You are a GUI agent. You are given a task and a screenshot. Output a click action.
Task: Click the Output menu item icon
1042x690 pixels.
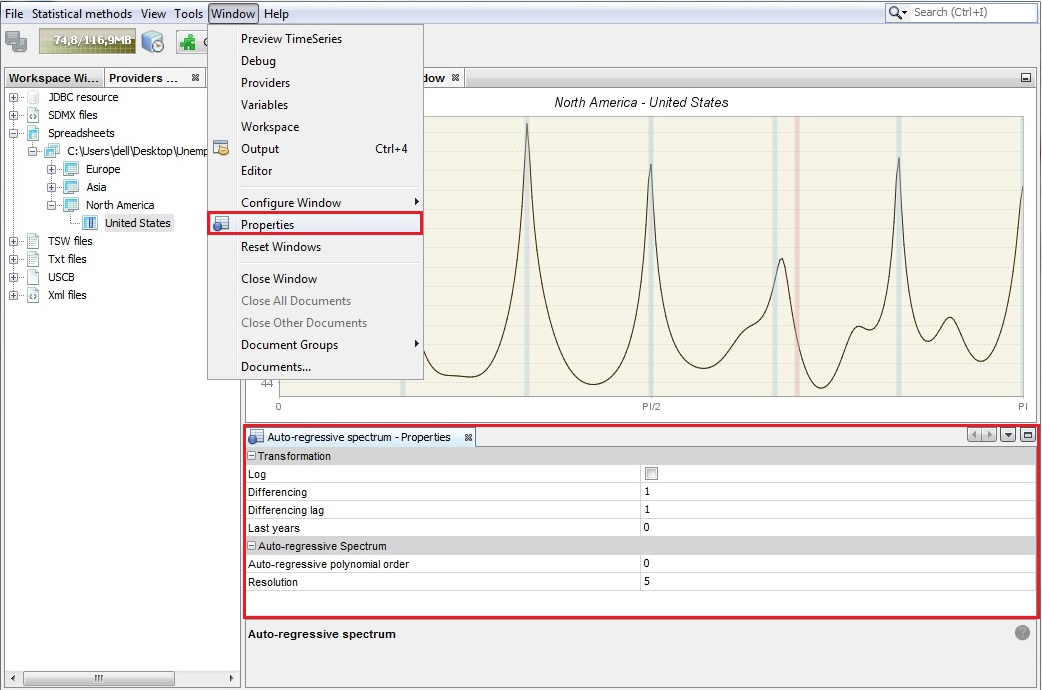pyautogui.click(x=221, y=148)
